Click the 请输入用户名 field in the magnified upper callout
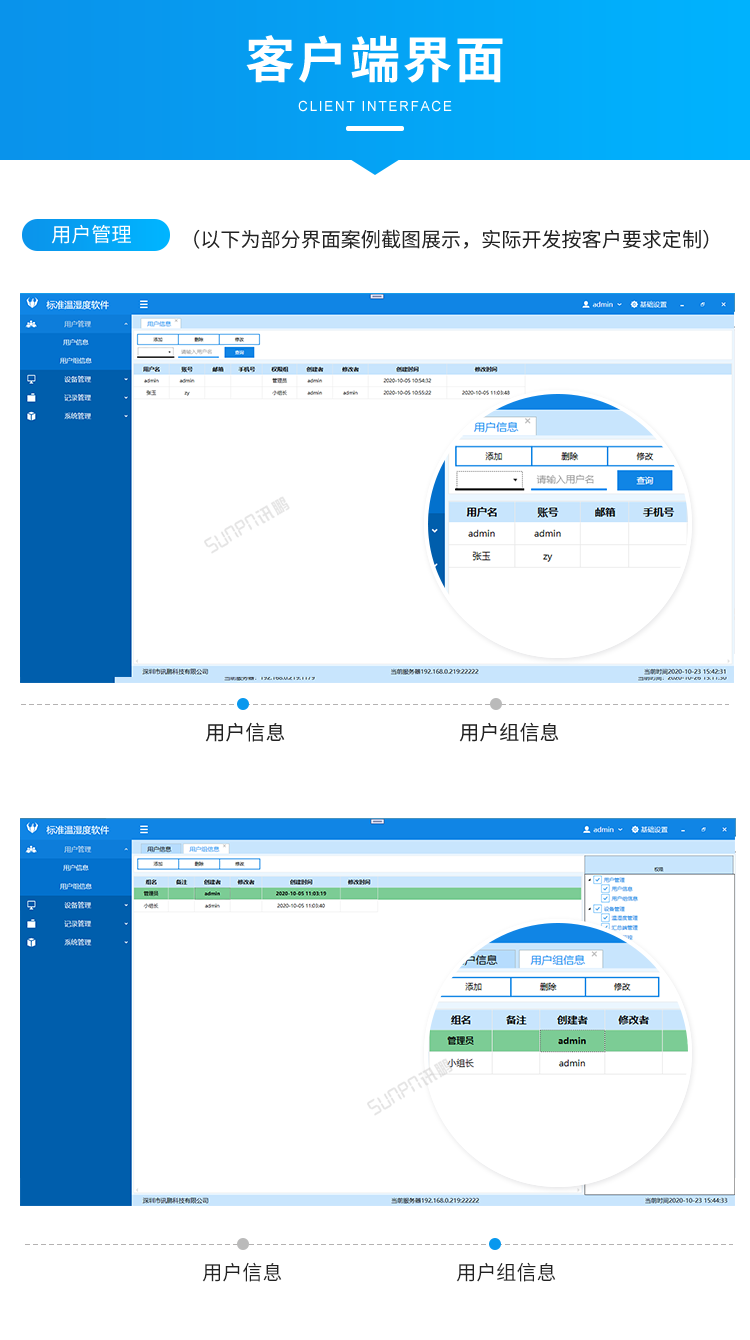Screen dimensions: 750x1340 [x=569, y=480]
